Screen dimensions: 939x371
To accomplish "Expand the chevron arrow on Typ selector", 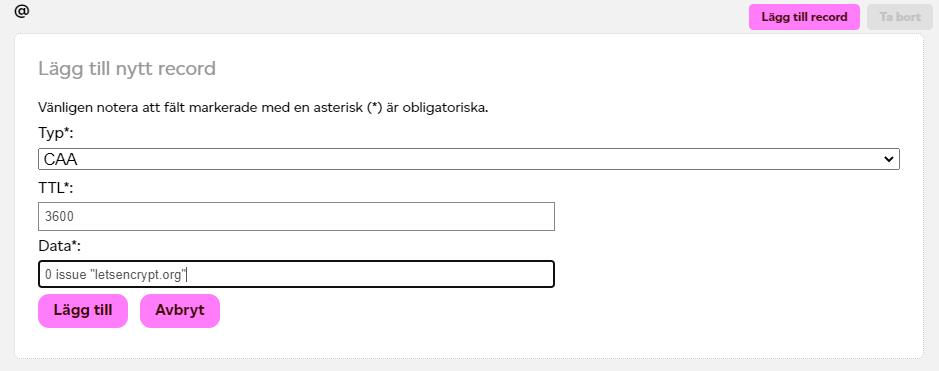I will pyautogui.click(x=888, y=159).
